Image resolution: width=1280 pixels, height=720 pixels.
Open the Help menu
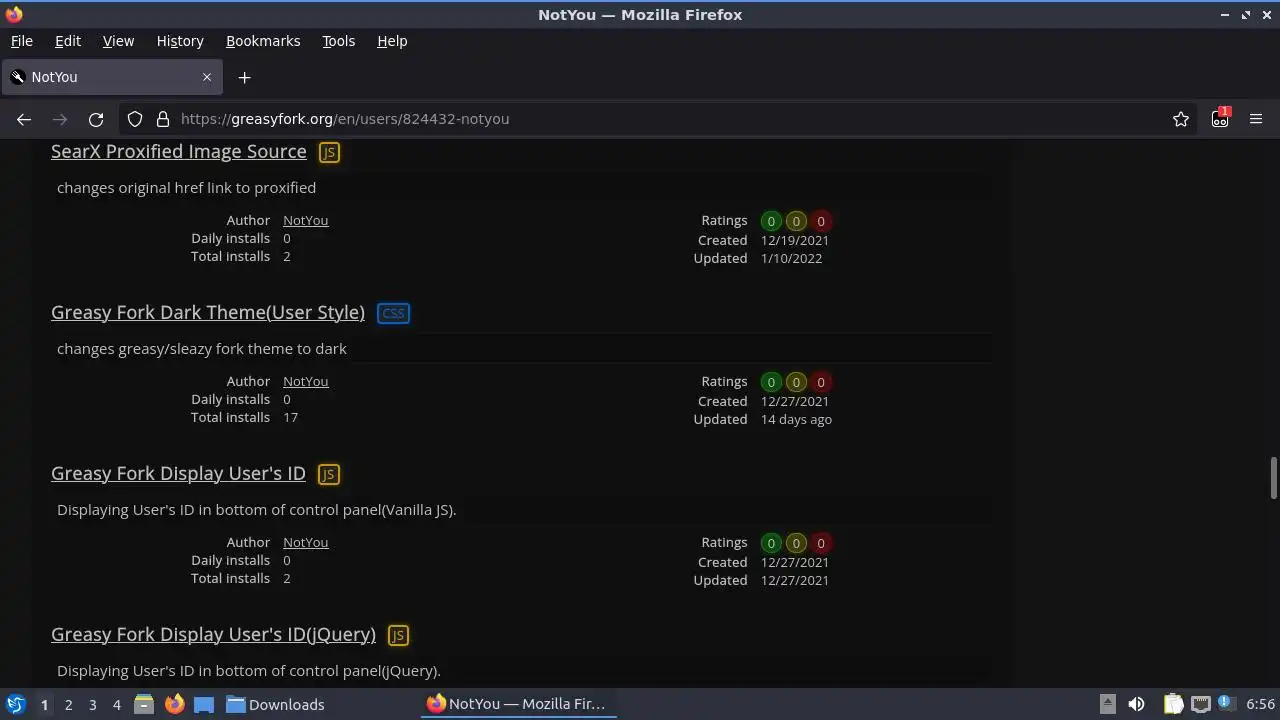click(x=392, y=41)
